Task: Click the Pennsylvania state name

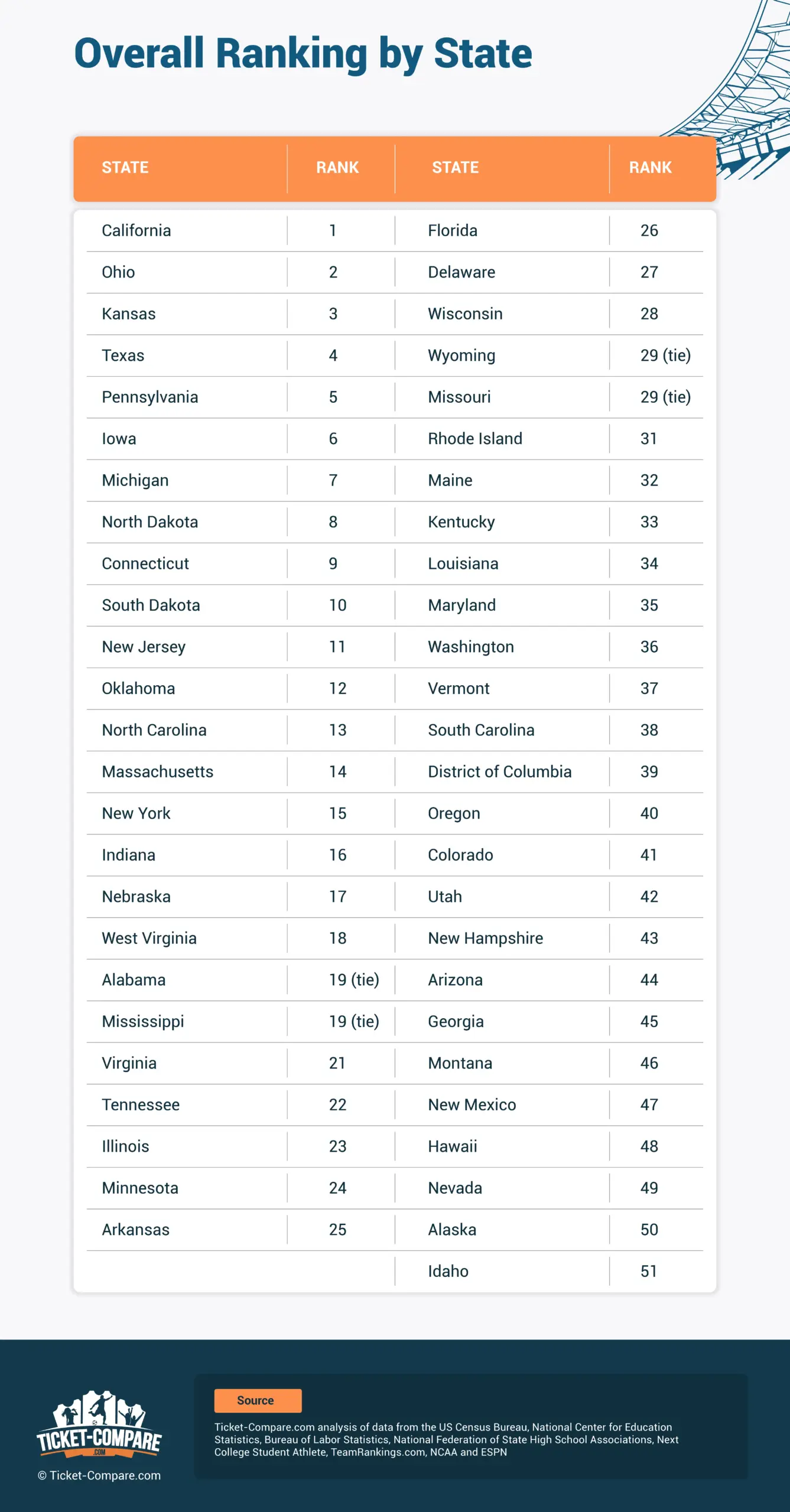Action: pos(150,397)
